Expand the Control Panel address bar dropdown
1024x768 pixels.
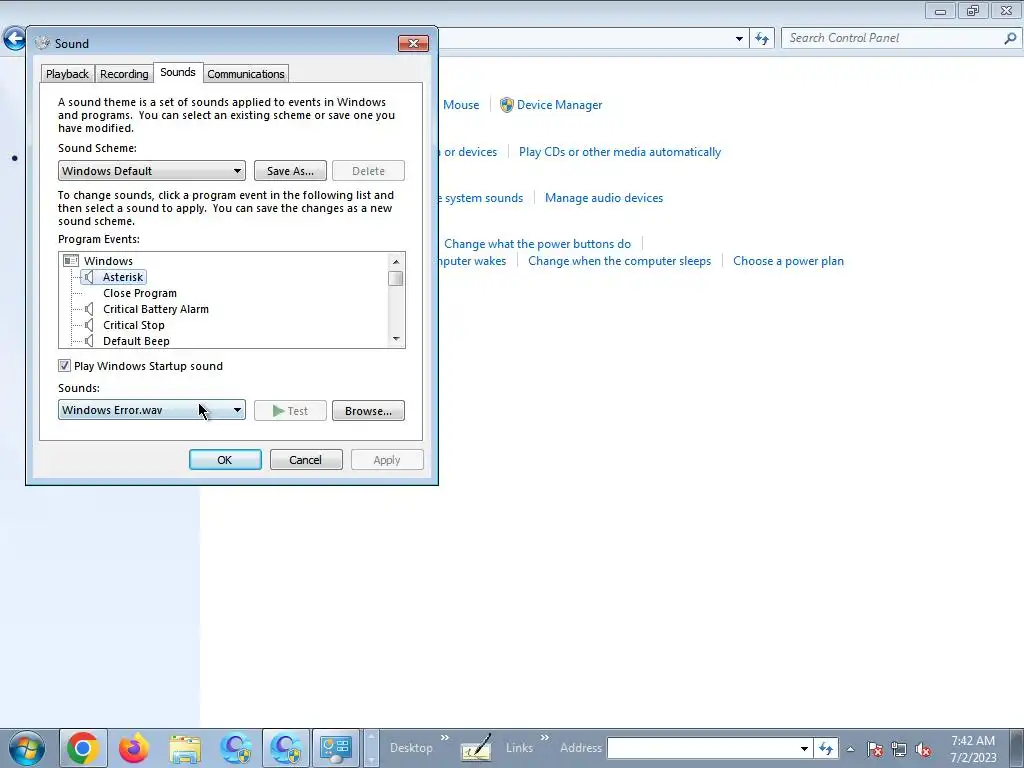[x=739, y=39]
